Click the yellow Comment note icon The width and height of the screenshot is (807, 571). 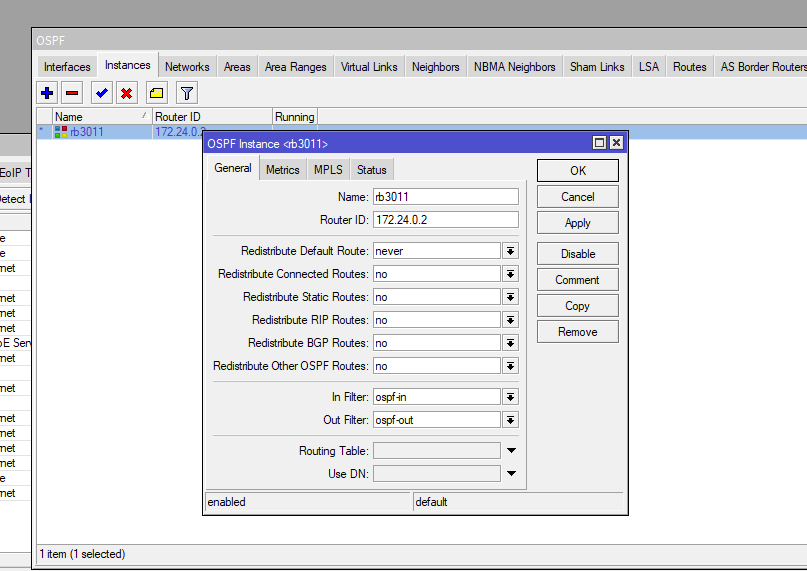(x=157, y=93)
